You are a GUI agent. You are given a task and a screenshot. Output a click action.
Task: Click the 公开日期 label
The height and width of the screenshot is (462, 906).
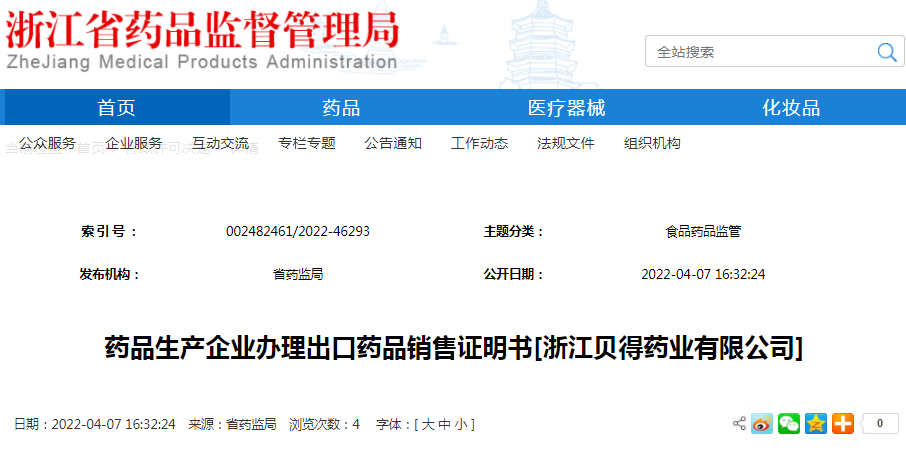pos(514,274)
